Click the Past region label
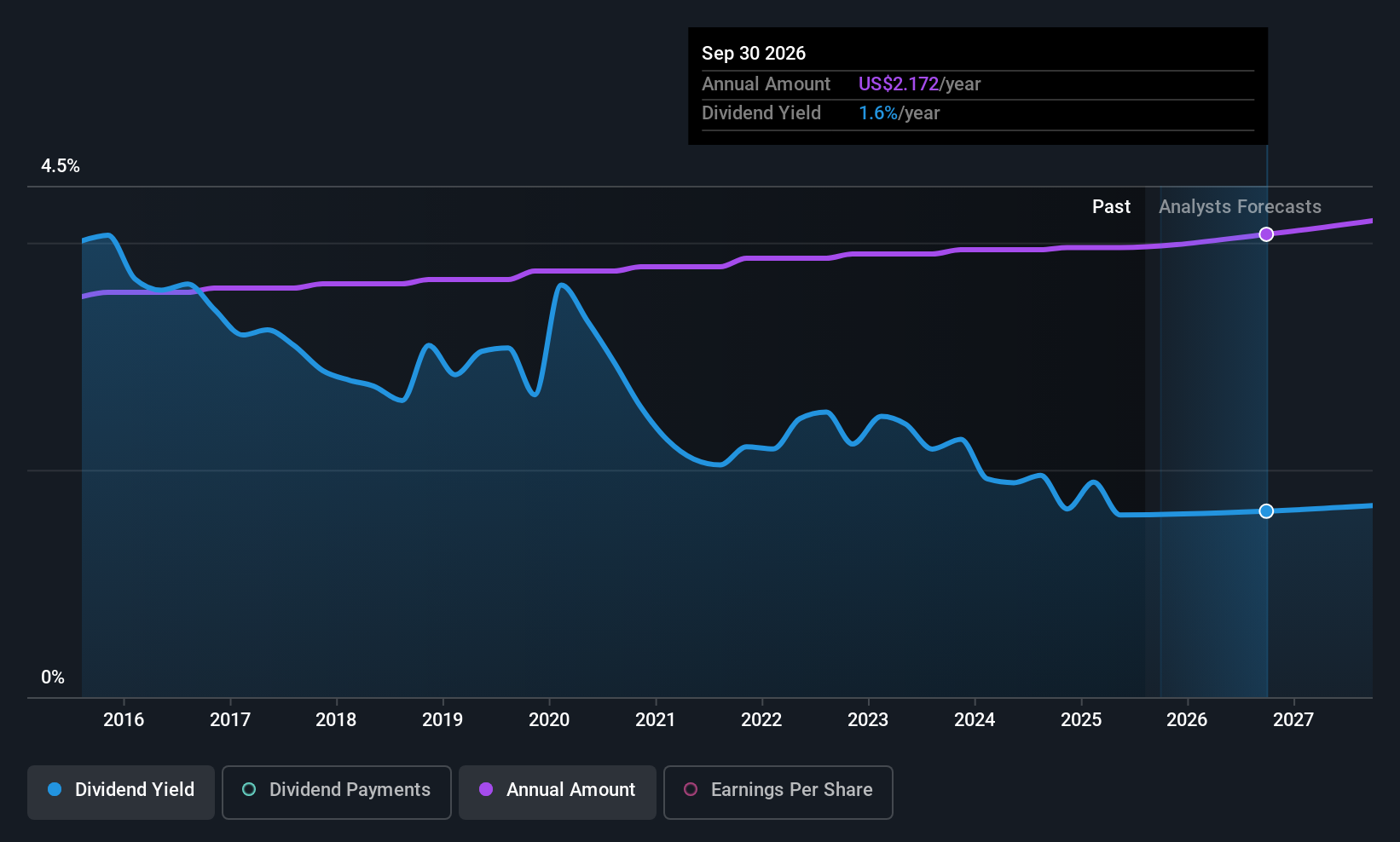The image size is (1400, 842). point(1112,207)
